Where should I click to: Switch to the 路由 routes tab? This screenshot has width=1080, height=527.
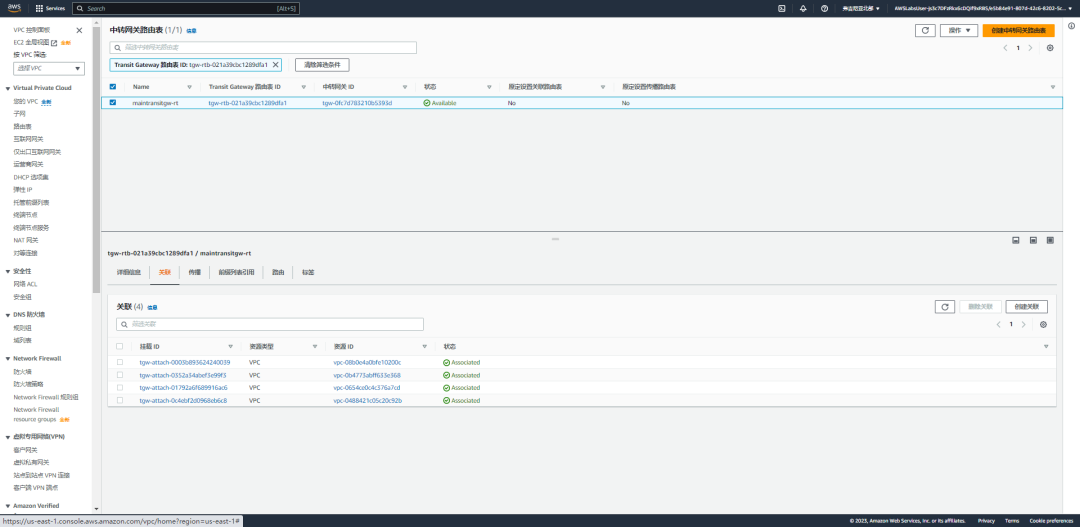click(x=278, y=273)
